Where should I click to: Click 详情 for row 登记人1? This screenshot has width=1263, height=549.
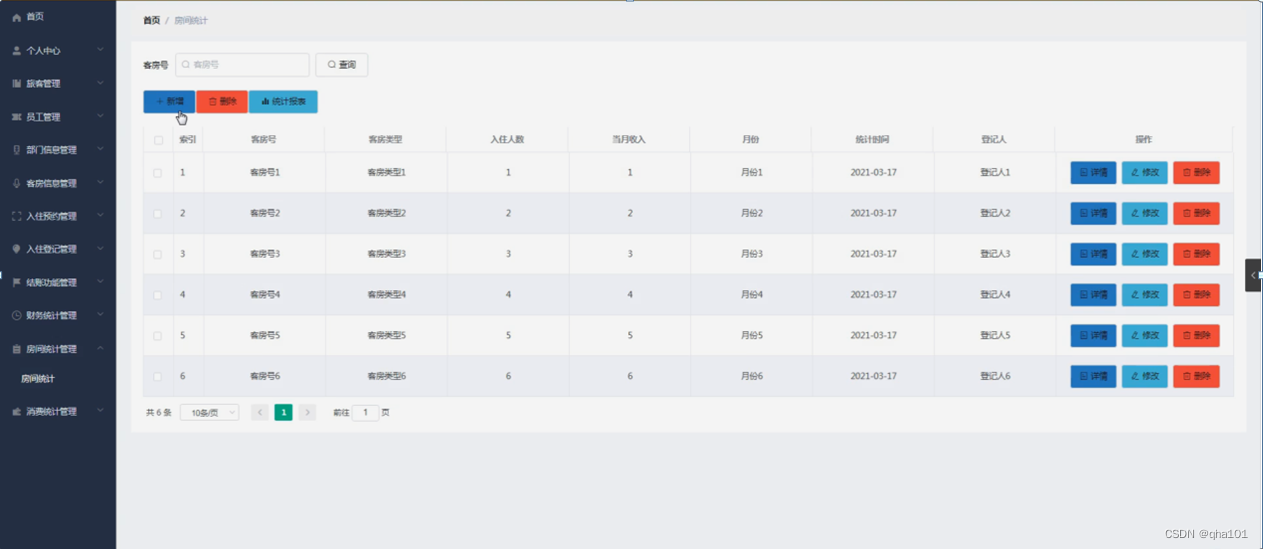click(1093, 173)
